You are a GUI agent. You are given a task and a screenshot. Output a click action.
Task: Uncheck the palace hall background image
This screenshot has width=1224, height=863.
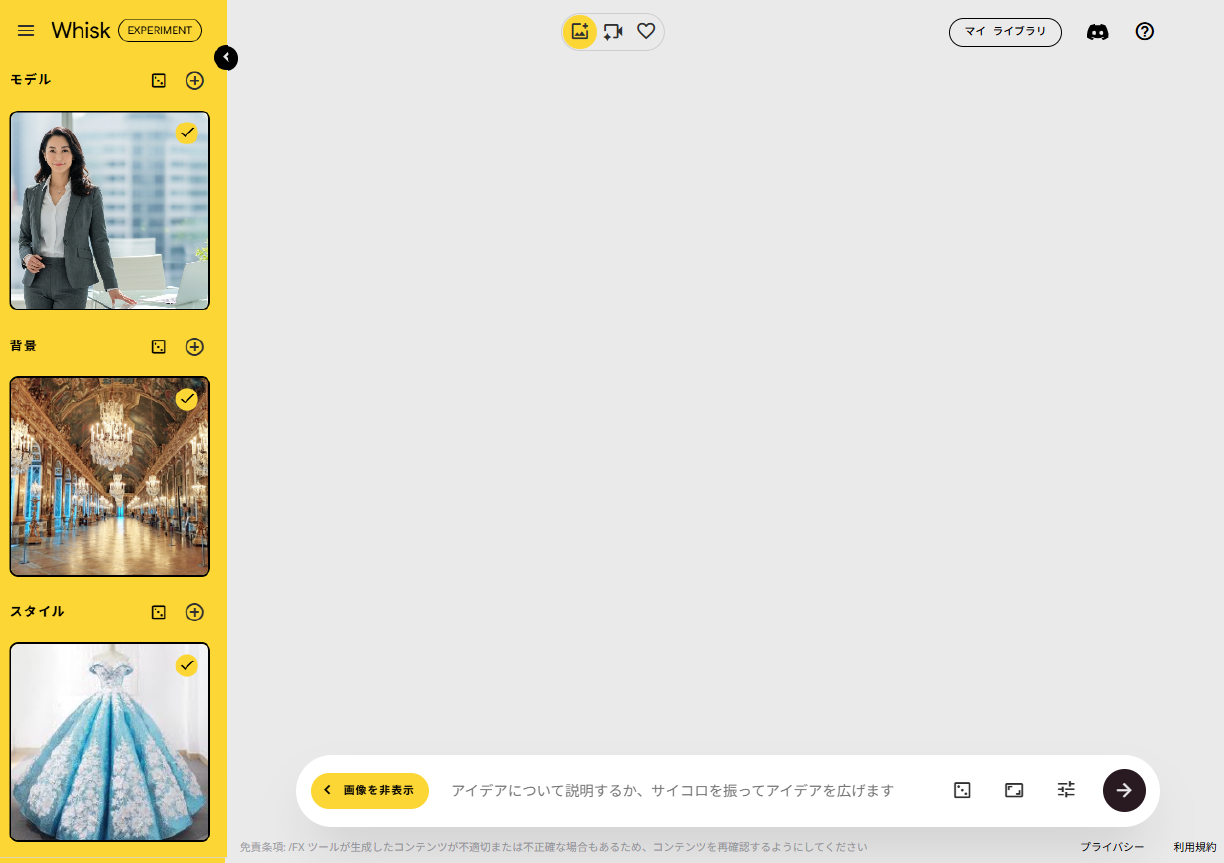point(187,399)
